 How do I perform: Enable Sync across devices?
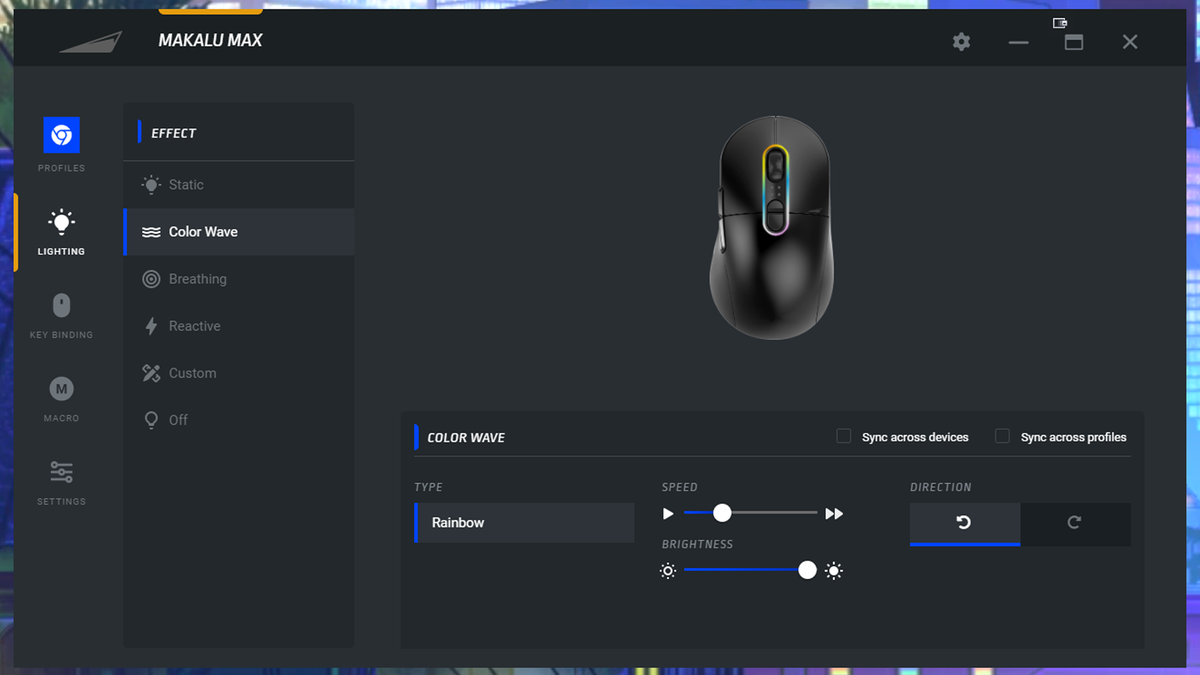click(x=842, y=436)
